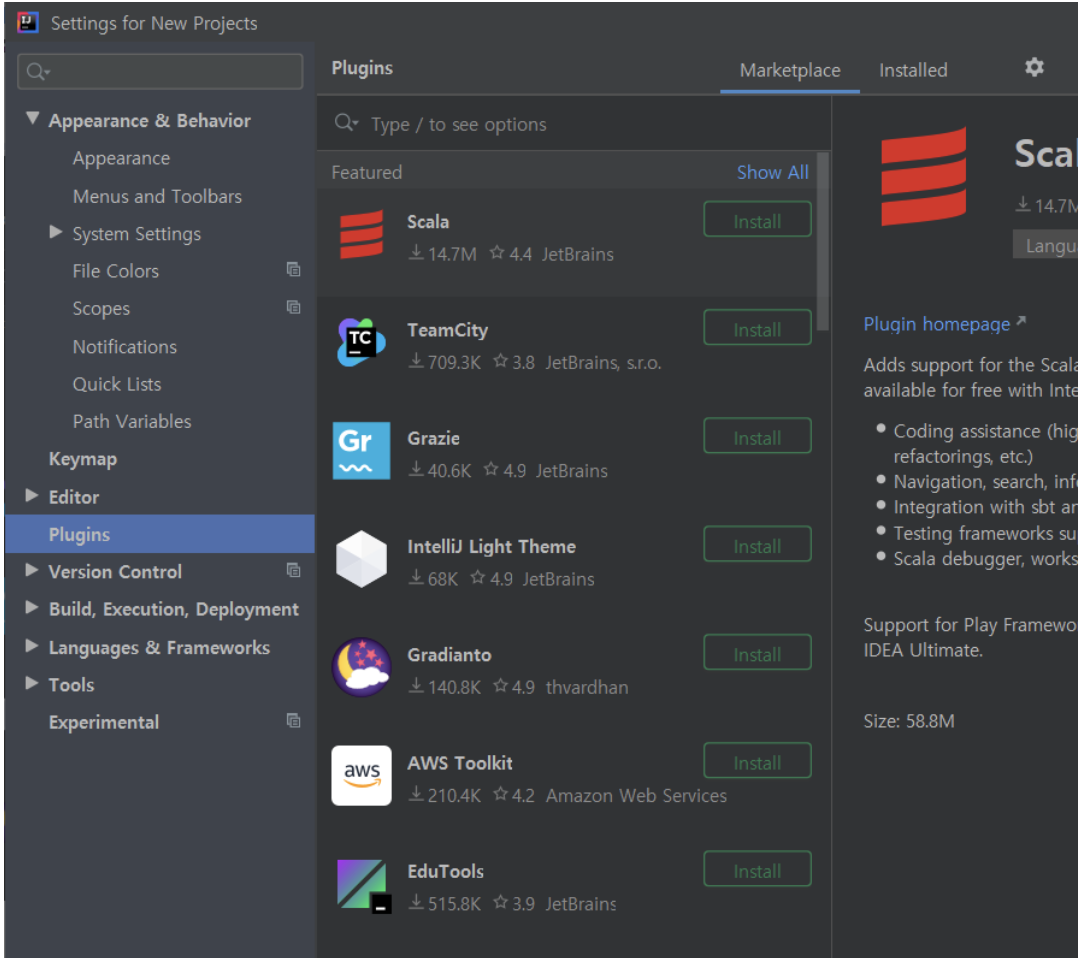Select the Plugins settings item
The height and width of the screenshot is (958, 1078).
point(160,534)
